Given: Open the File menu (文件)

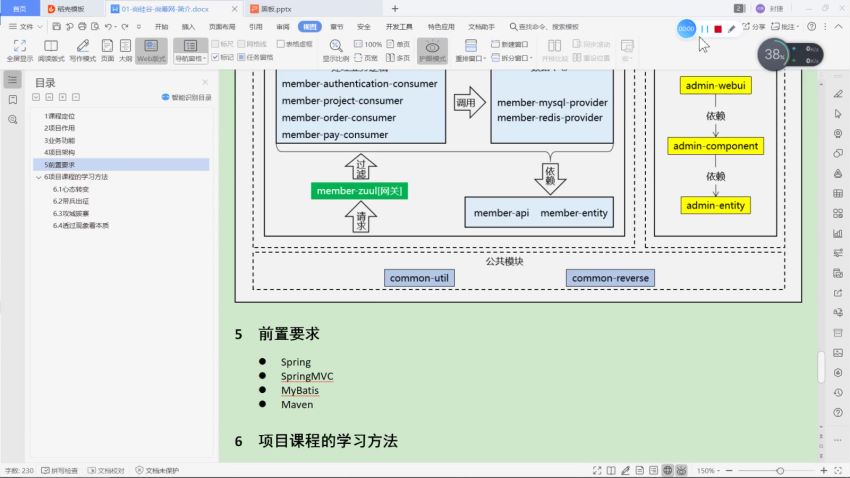Looking at the screenshot, I should (x=25, y=27).
